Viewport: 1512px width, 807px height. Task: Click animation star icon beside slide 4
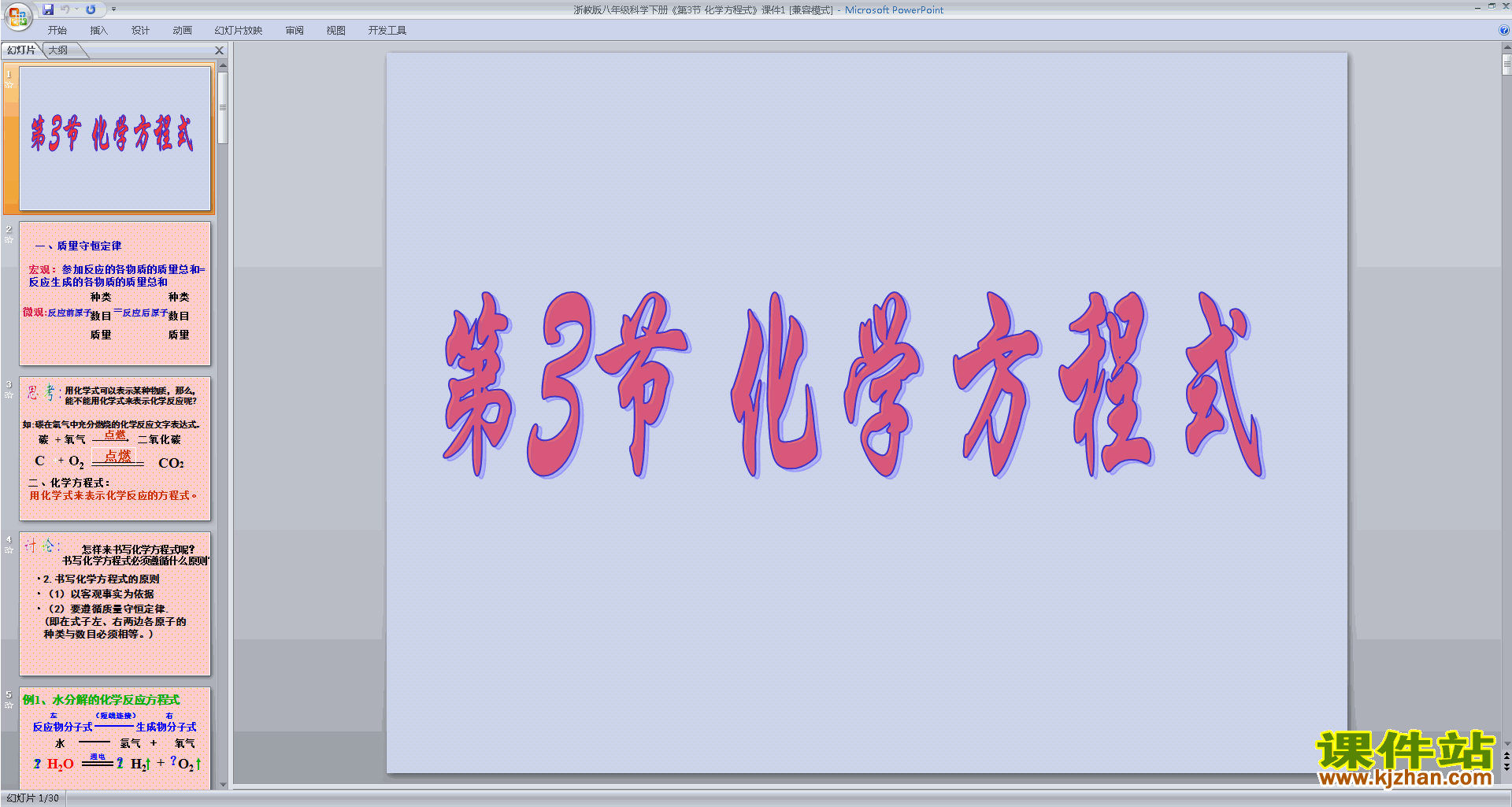(x=9, y=550)
